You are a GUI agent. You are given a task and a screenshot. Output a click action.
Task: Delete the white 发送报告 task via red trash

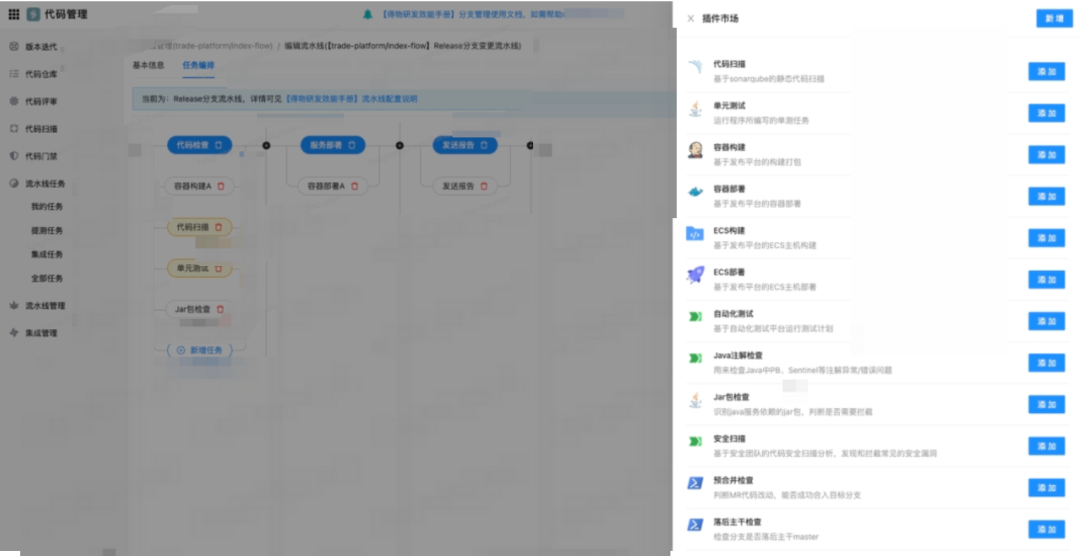pos(484,186)
